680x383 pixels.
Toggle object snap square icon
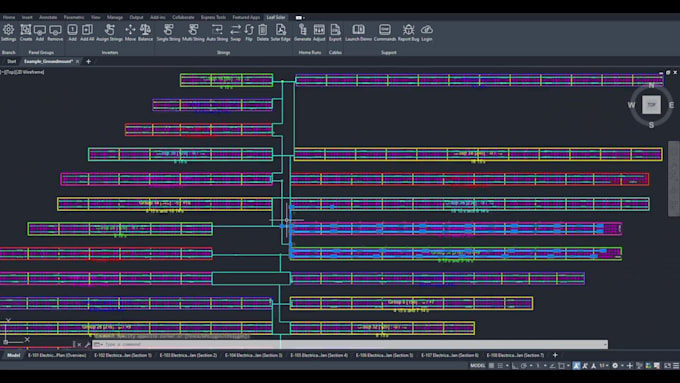562,366
